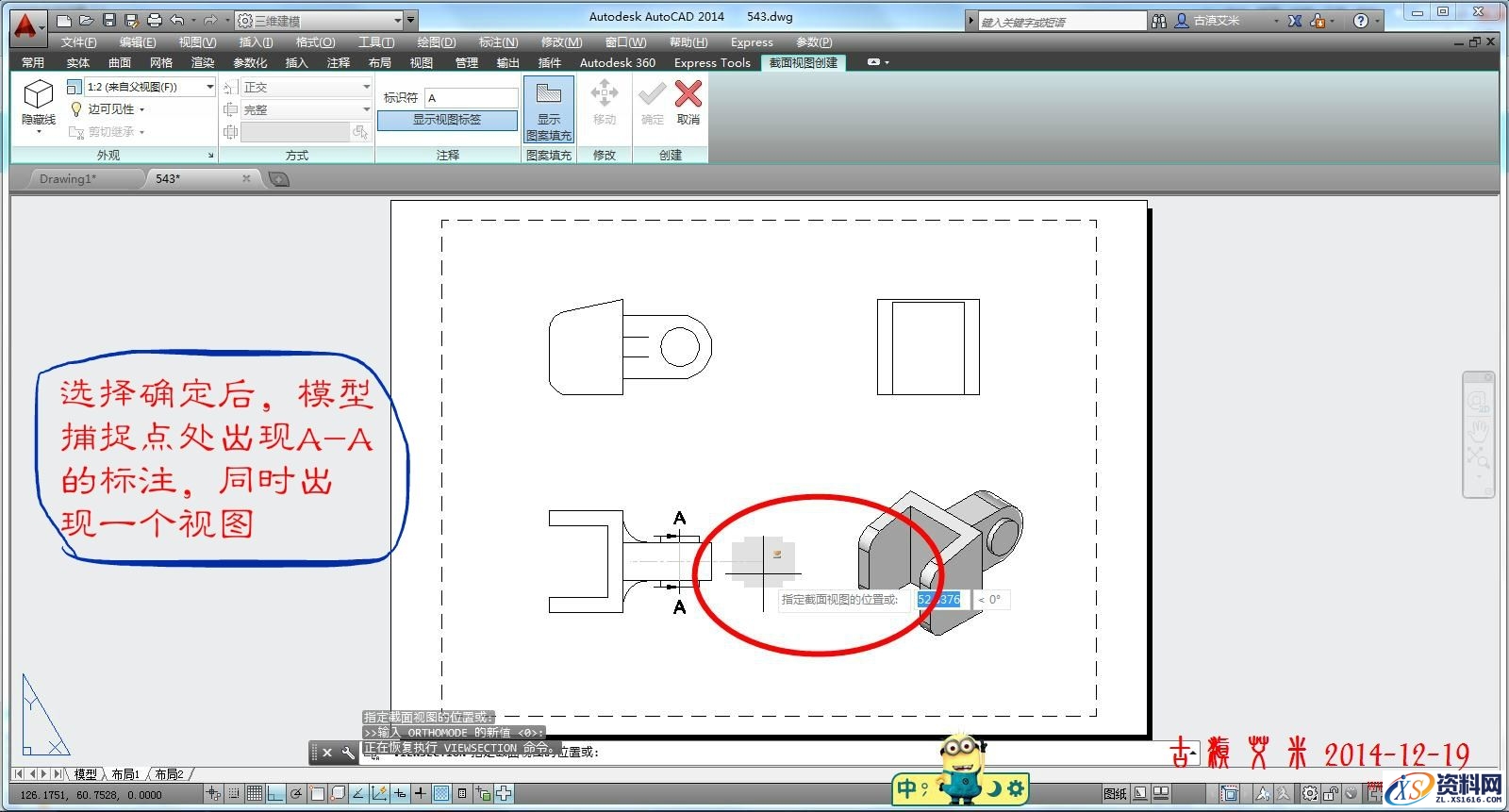Click the binoculars search icon
Screen dimensions: 1509x812
[x=1159, y=21]
